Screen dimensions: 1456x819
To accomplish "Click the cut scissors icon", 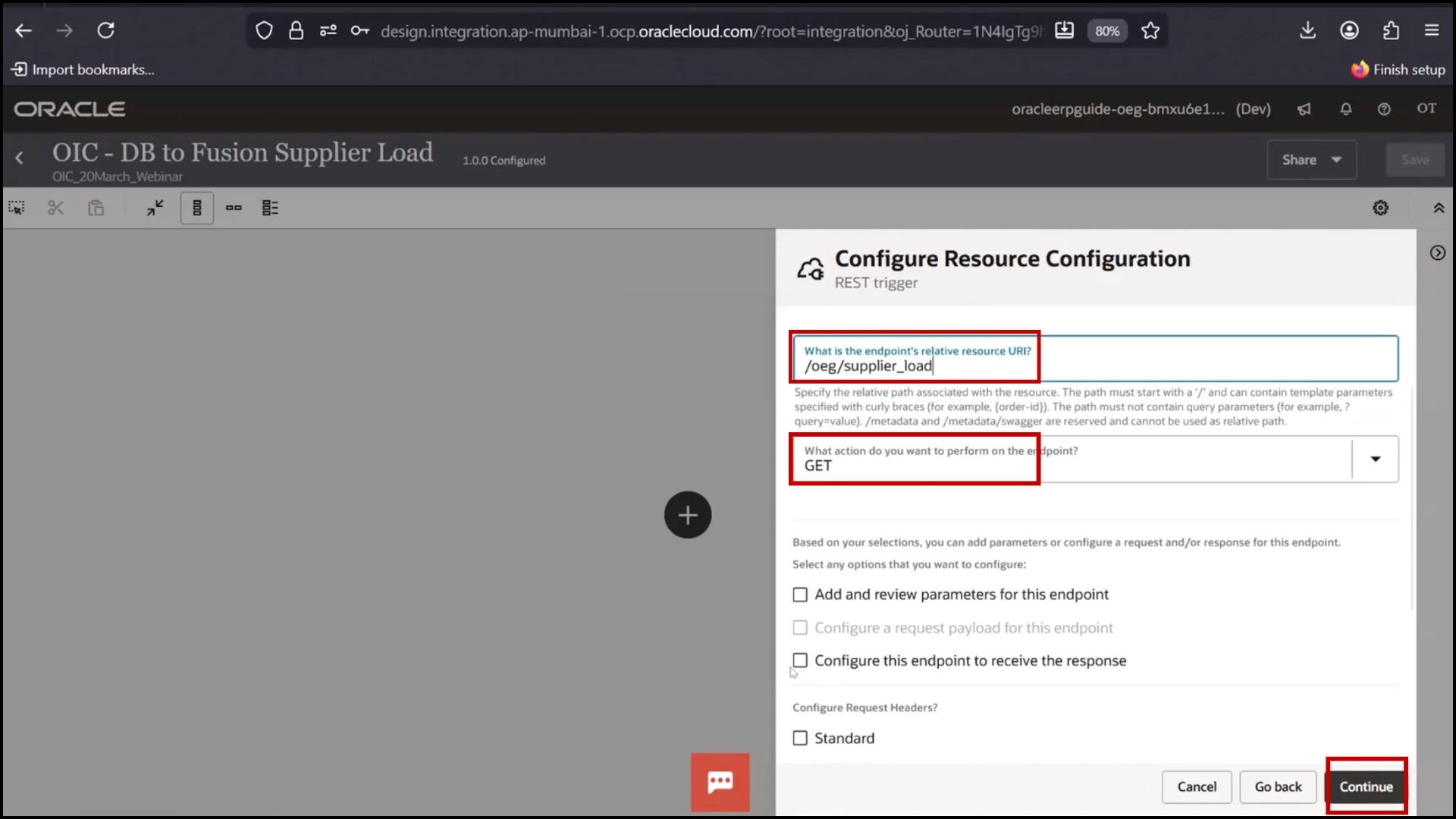I will (55, 208).
